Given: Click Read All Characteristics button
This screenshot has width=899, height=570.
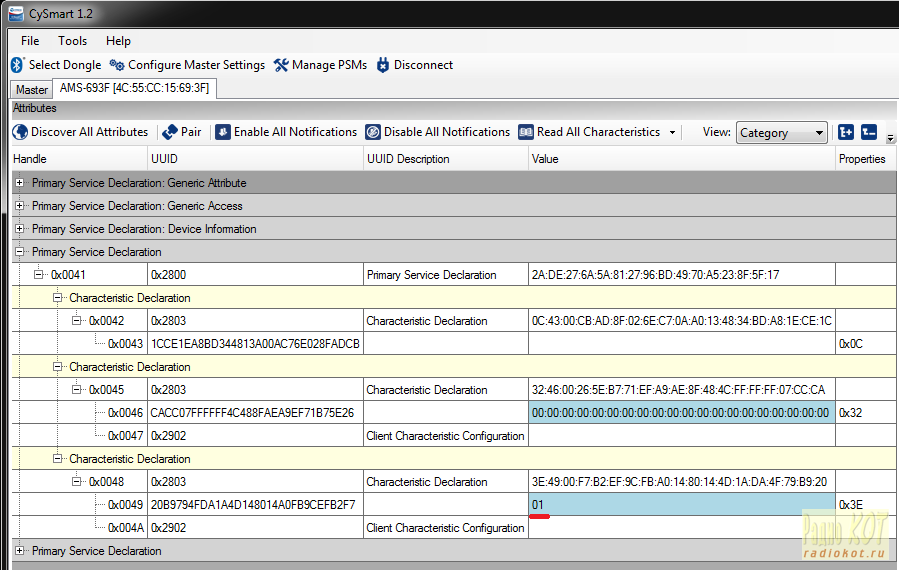Looking at the screenshot, I should tap(588, 132).
